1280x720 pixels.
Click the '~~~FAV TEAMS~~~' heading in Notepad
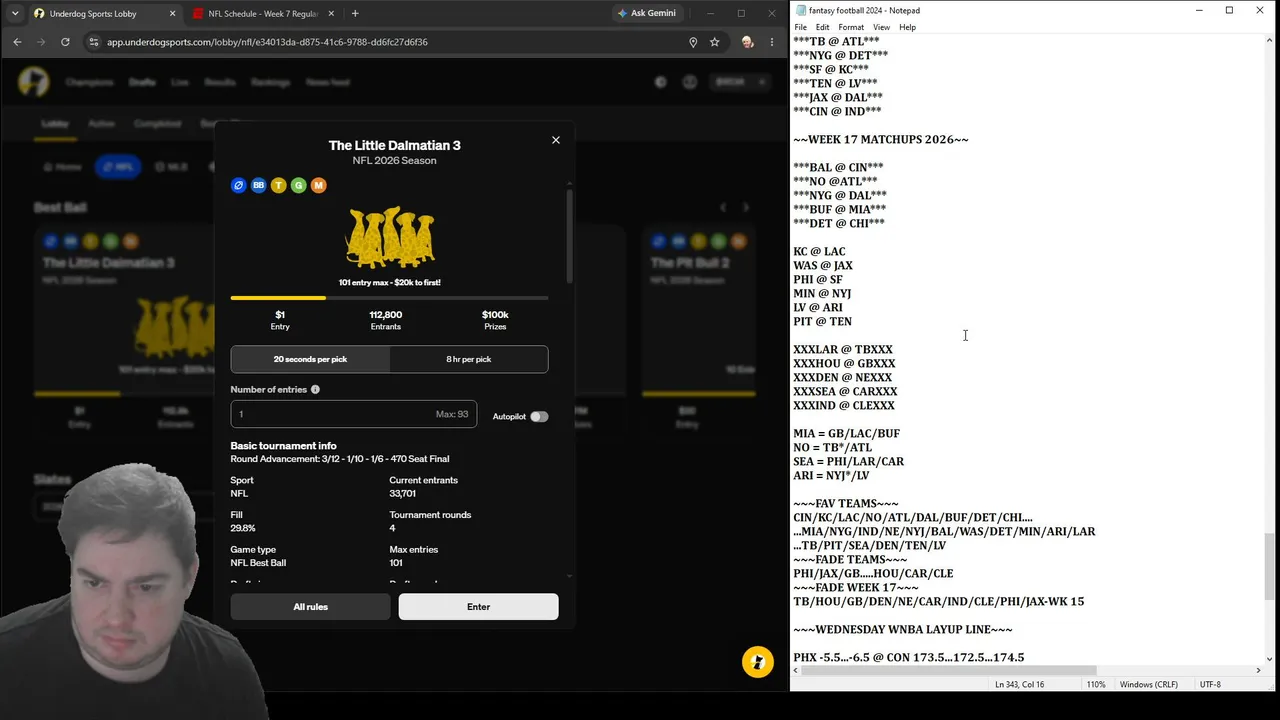tap(846, 504)
